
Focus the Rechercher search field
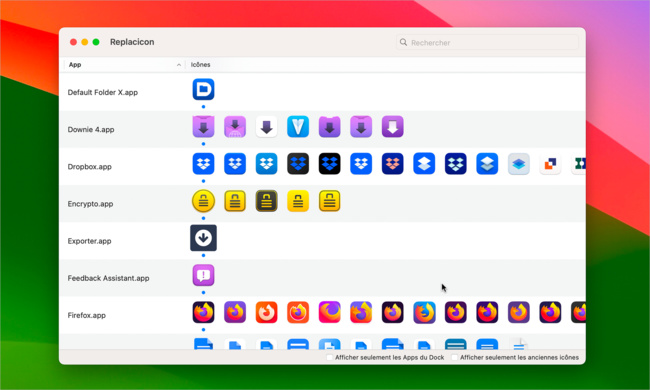pyautogui.click(x=487, y=42)
